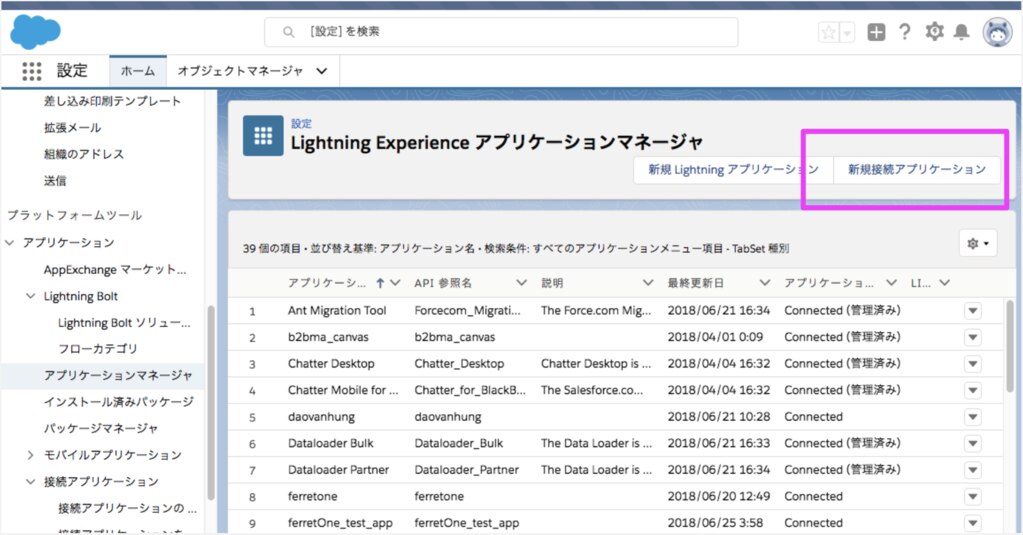The height and width of the screenshot is (535, 1023).
Task: Click the Chatter_Desktop API name cell
Action: point(459,364)
